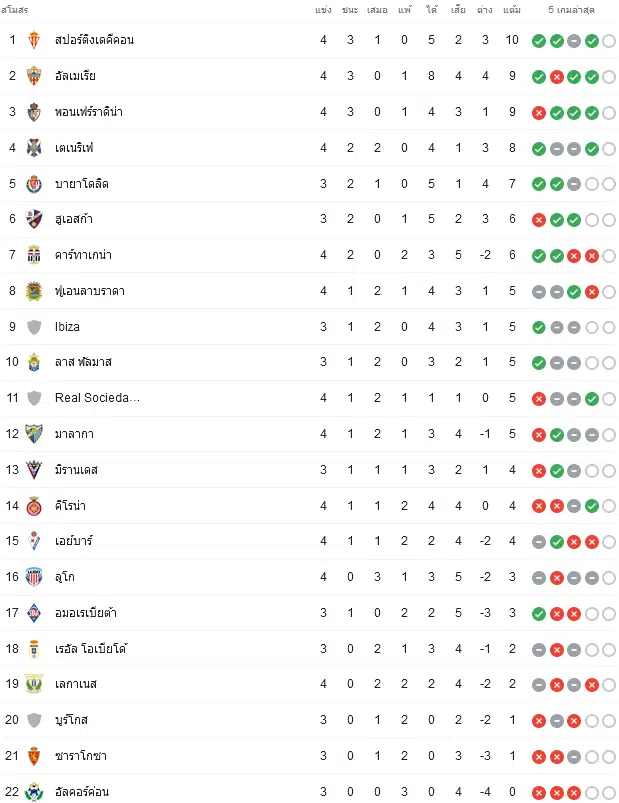Click the Leganés club crest in row 19
This screenshot has height=803, width=619.
[34, 684]
